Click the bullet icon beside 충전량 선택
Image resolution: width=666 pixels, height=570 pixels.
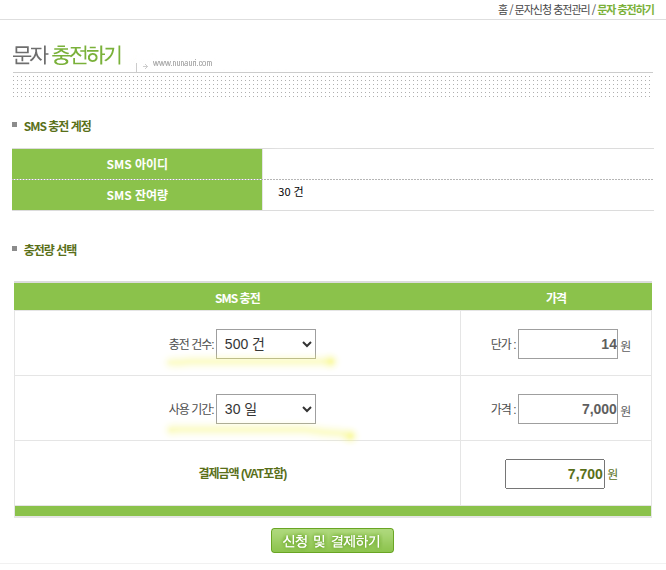pos(15,248)
